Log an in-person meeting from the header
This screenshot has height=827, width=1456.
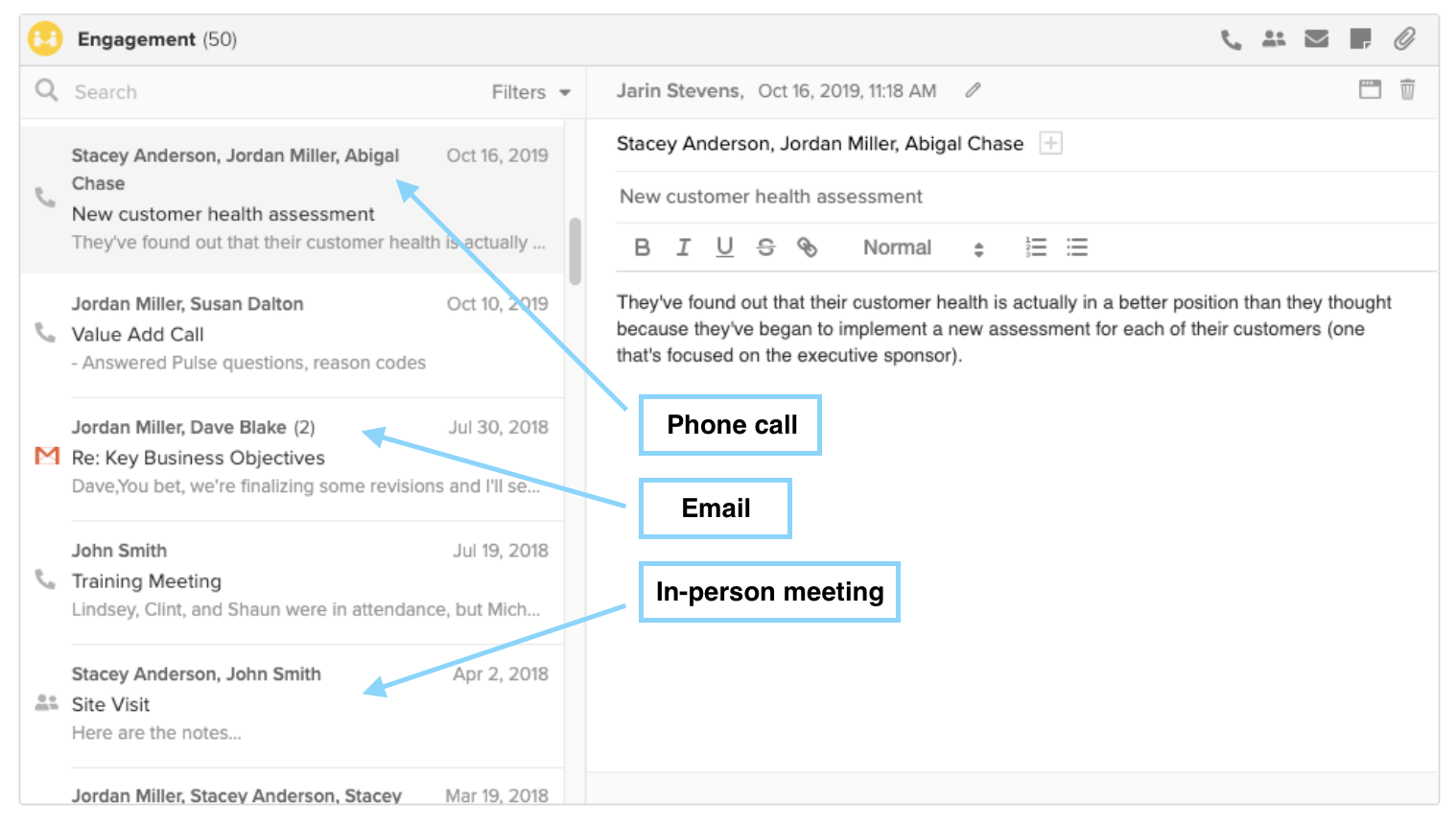pyautogui.click(x=1274, y=39)
